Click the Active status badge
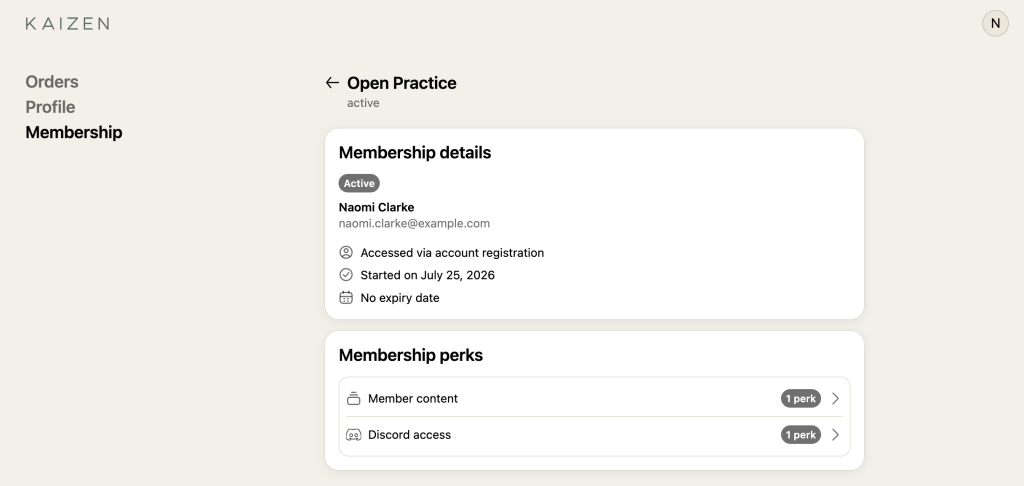The width and height of the screenshot is (1024, 486). (x=359, y=183)
